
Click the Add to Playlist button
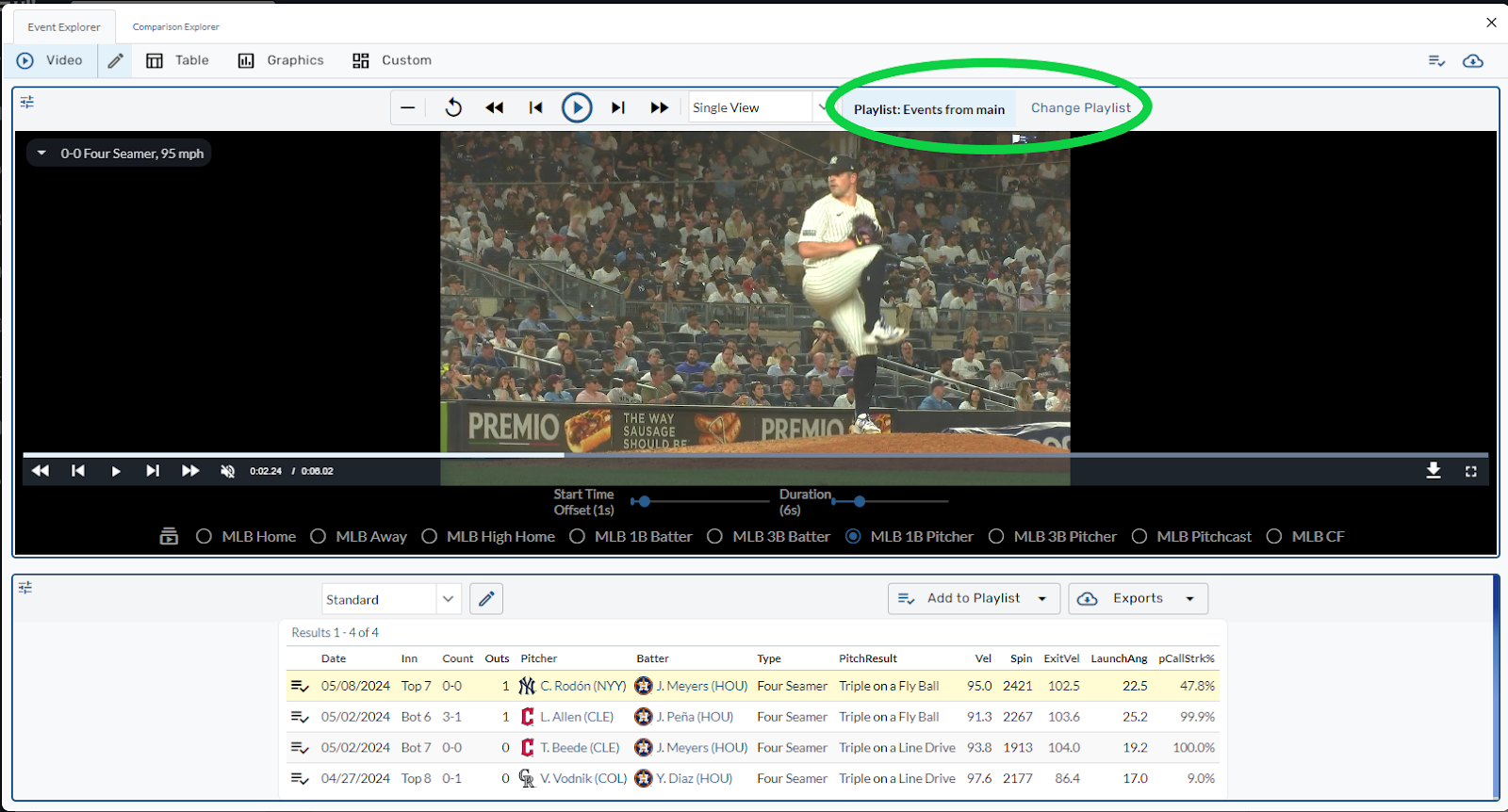[973, 598]
